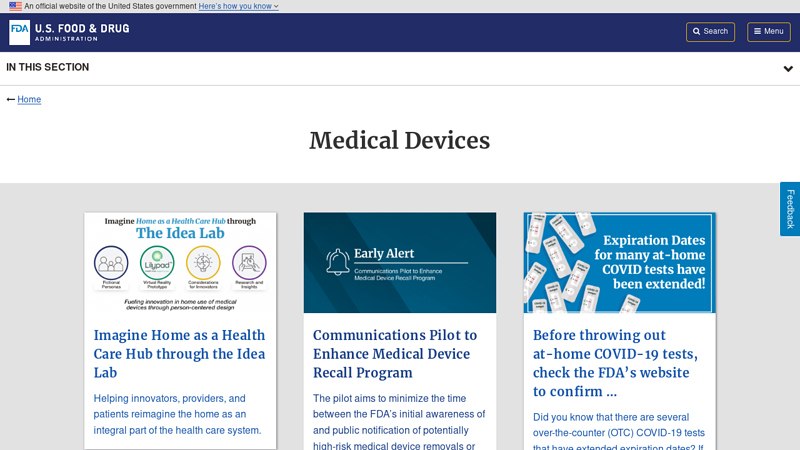This screenshot has width=800, height=450.
Task: Click "An official website of the United States" text
Action: point(110,6)
